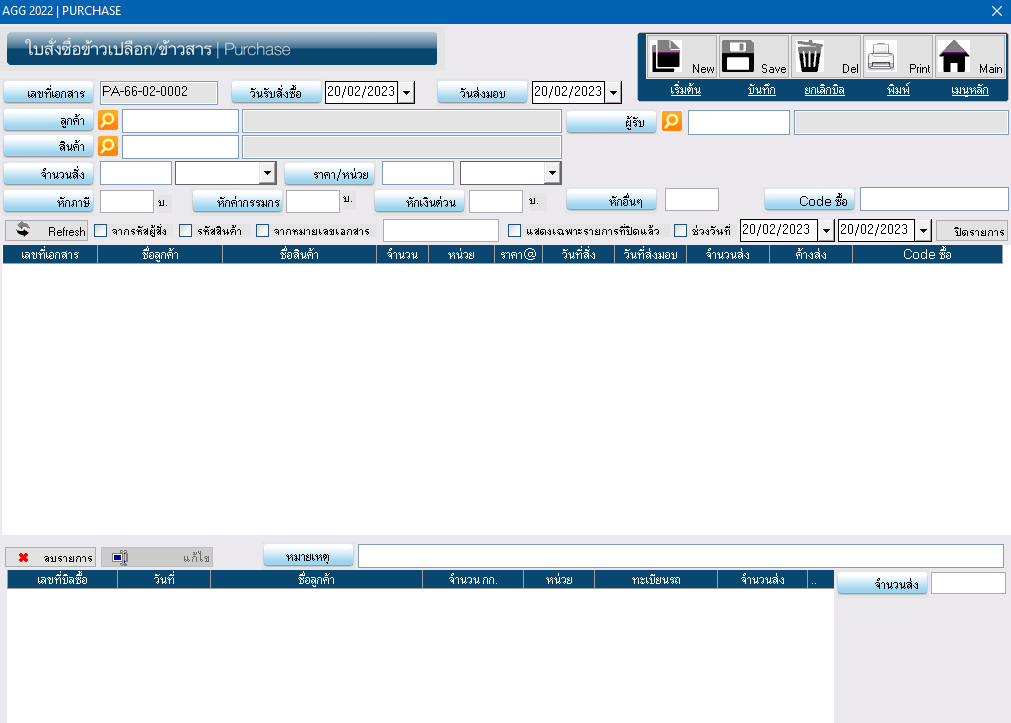The width and height of the screenshot is (1011, 723).
Task: Enable the รหัสสินค้า filter checkbox
Action: point(186,231)
